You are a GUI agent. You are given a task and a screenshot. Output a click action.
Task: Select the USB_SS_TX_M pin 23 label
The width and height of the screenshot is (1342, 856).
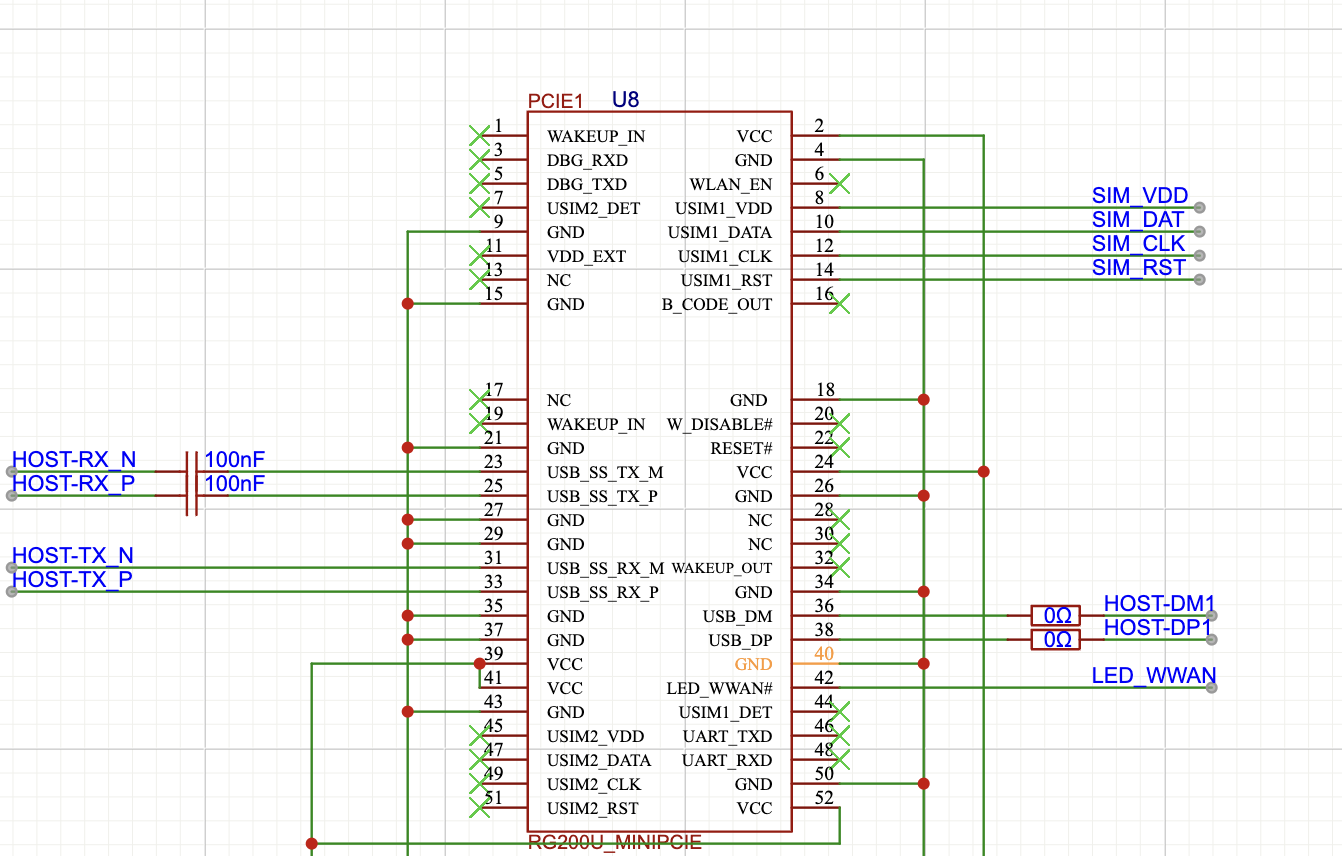pyautogui.click(x=605, y=472)
